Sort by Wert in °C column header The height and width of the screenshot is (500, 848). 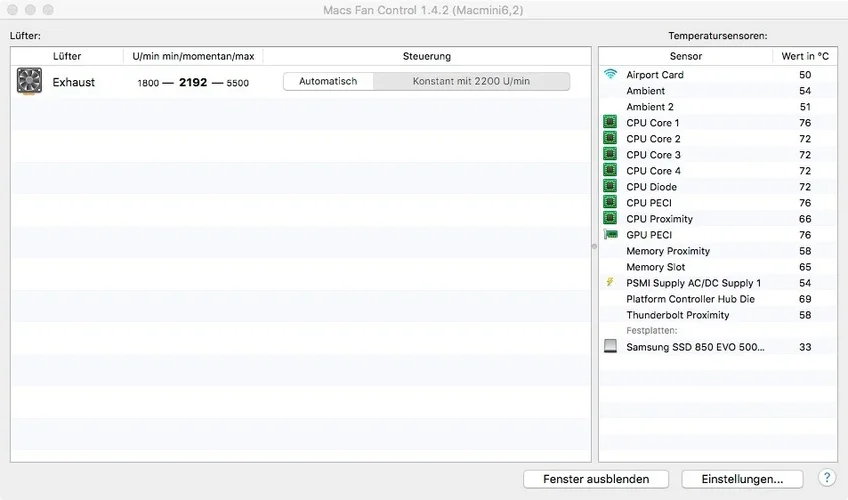pyautogui.click(x=805, y=56)
